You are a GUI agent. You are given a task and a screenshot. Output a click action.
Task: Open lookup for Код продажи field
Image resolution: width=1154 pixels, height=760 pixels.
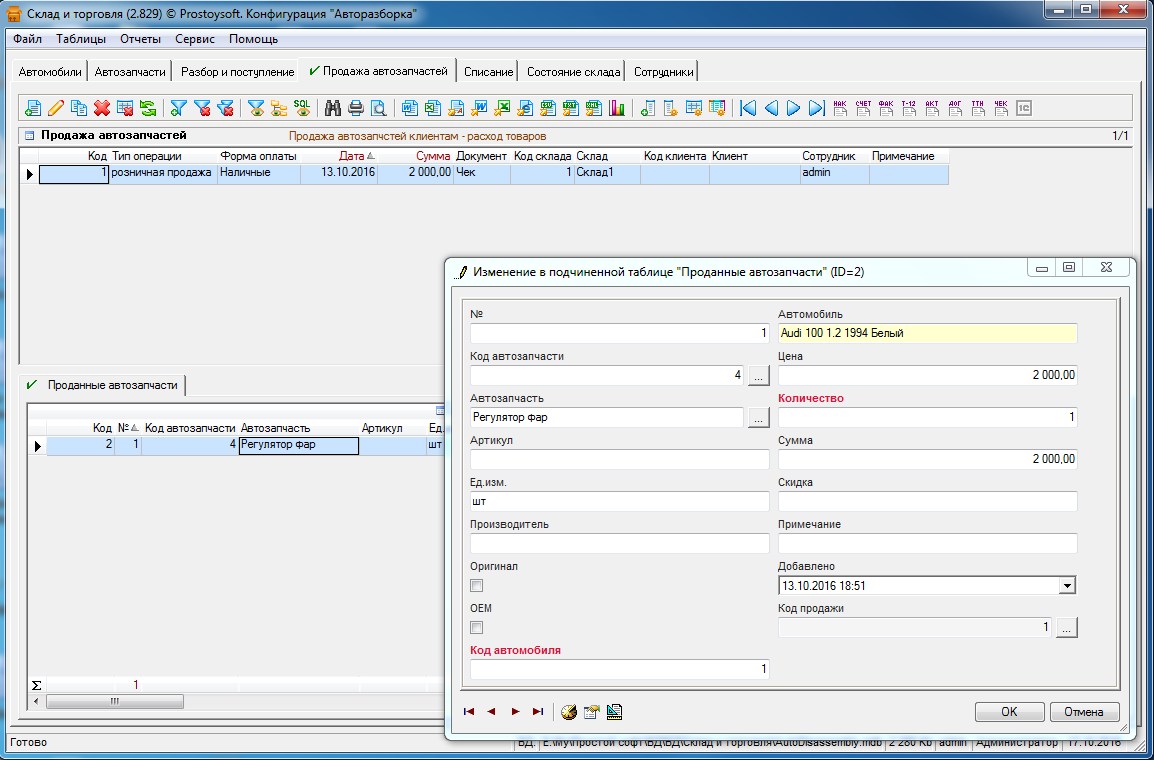pyautogui.click(x=1067, y=628)
